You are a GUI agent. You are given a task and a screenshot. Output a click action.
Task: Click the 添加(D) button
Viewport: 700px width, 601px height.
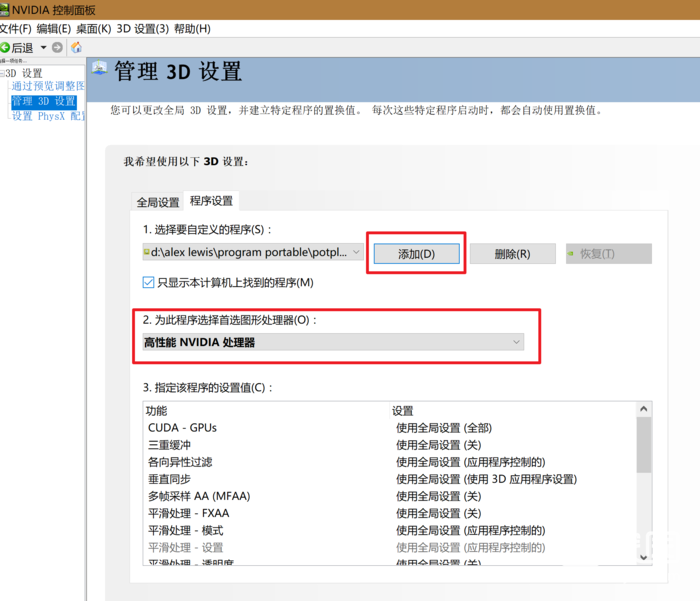[x=416, y=254]
